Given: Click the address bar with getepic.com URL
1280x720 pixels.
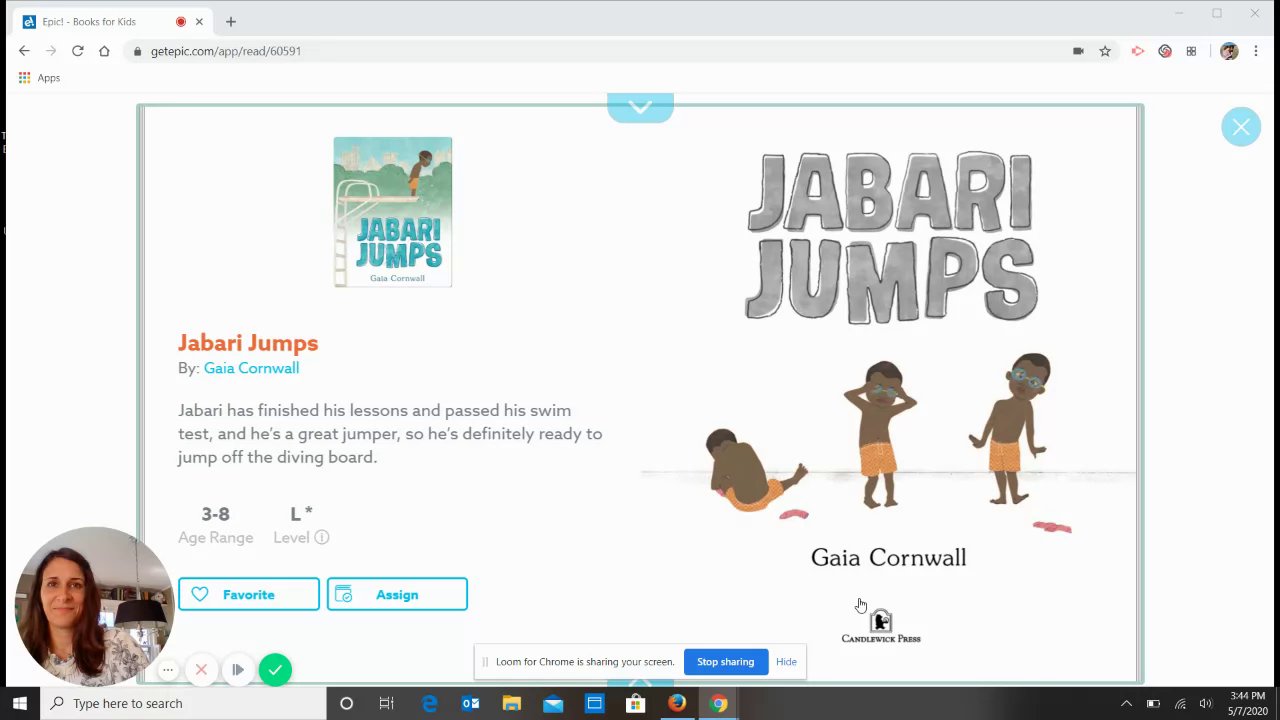Looking at the screenshot, I should [600, 51].
